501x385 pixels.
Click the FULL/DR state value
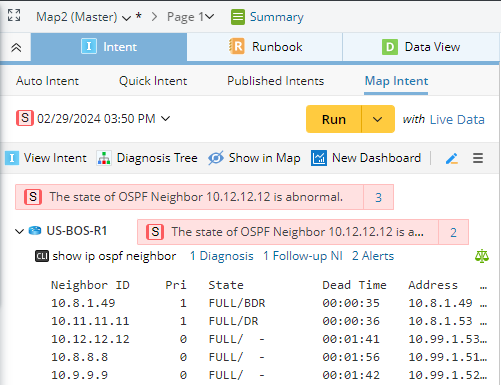click(x=233, y=321)
